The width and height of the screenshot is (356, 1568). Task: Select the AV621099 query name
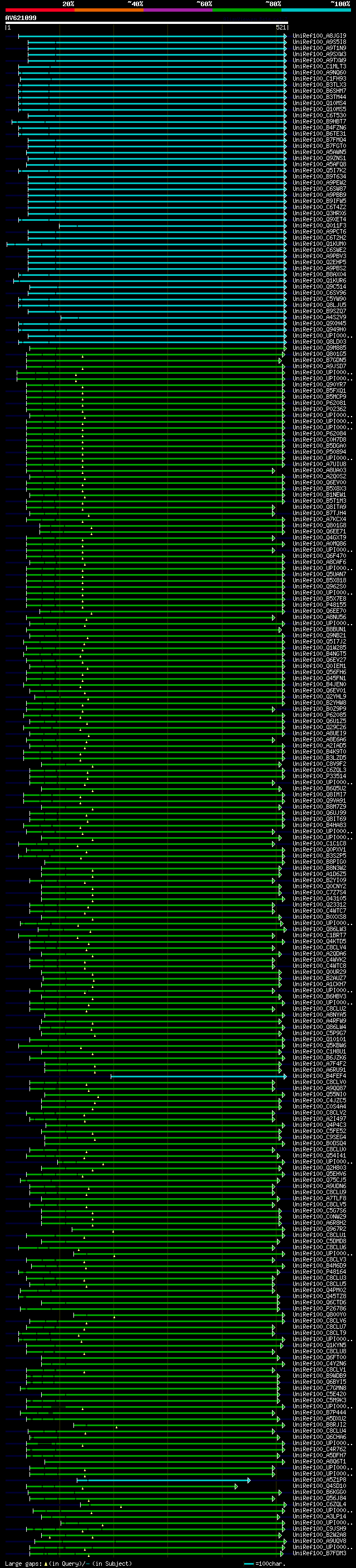(x=21, y=18)
